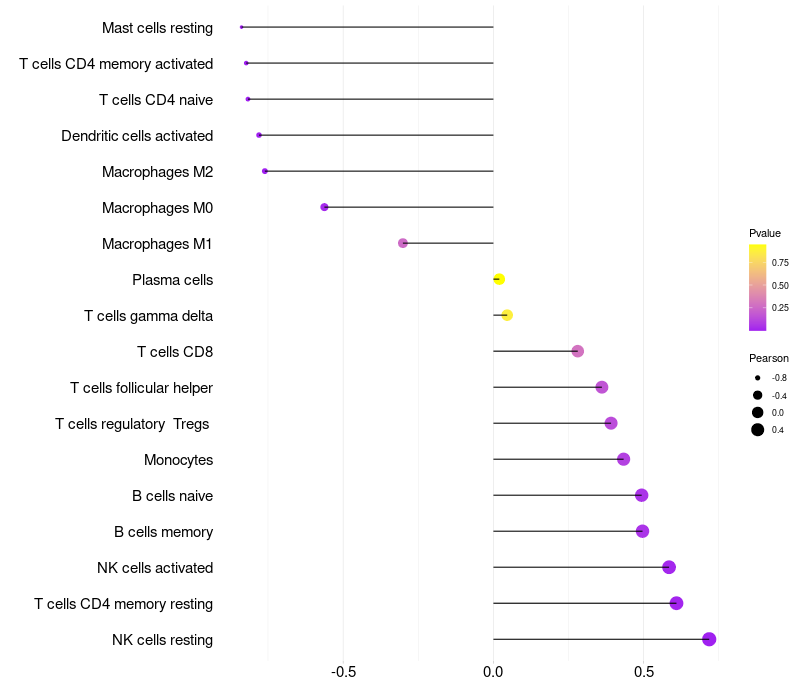Click the 0.4 Pearson legend circle

(x=758, y=430)
